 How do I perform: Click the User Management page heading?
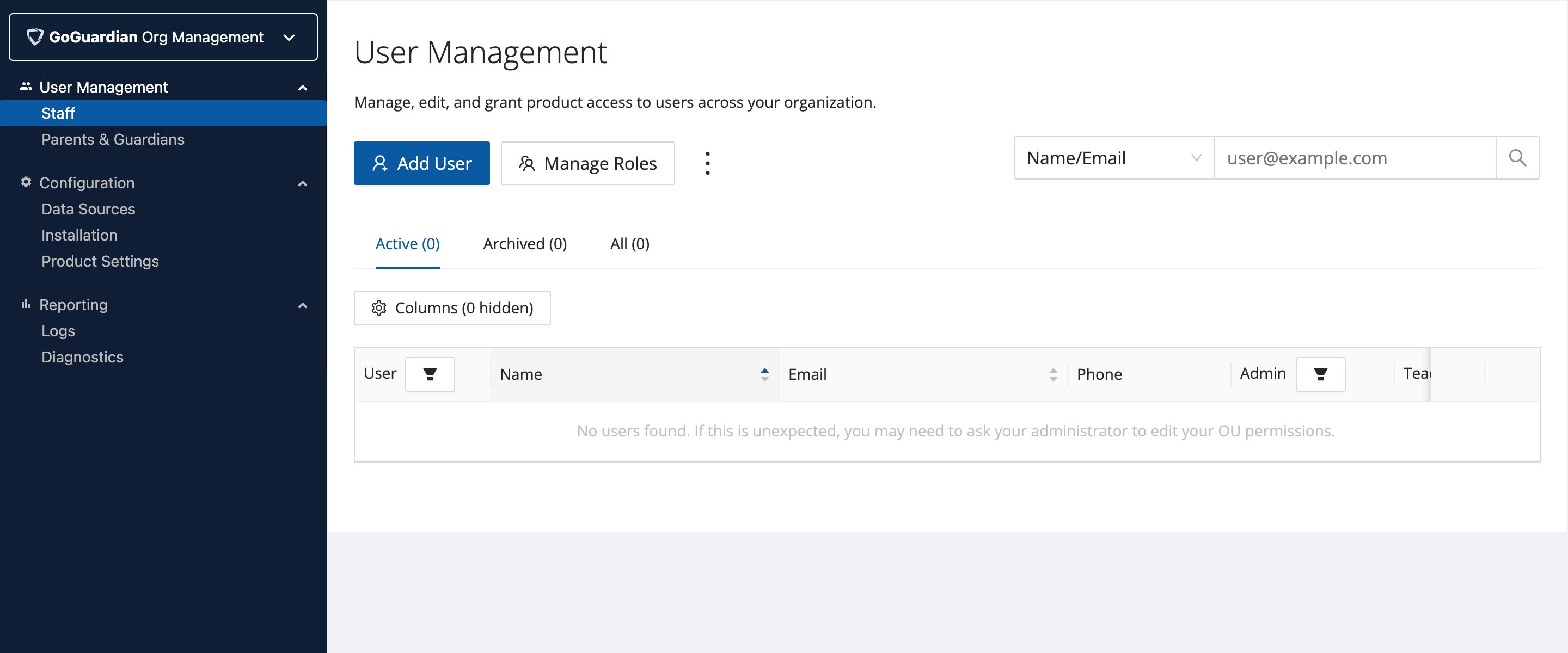click(480, 52)
